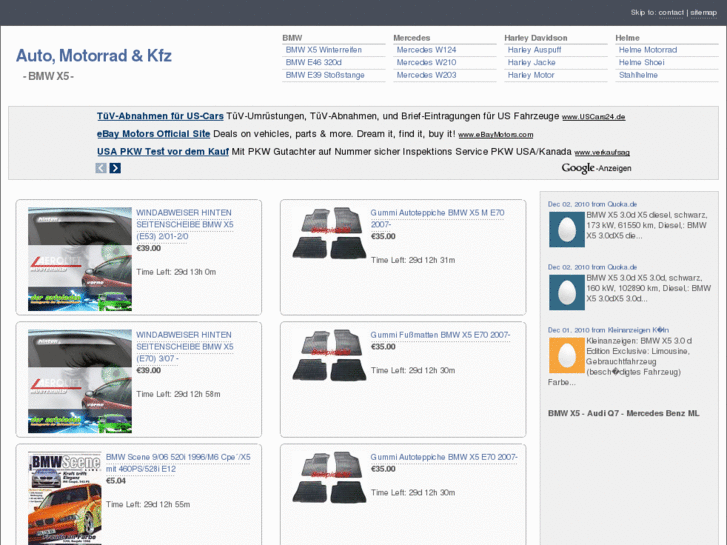Open Gummi Autoteppiche BMW X5 M E70 listing
Screen dimensions: 727x545
[437, 218]
